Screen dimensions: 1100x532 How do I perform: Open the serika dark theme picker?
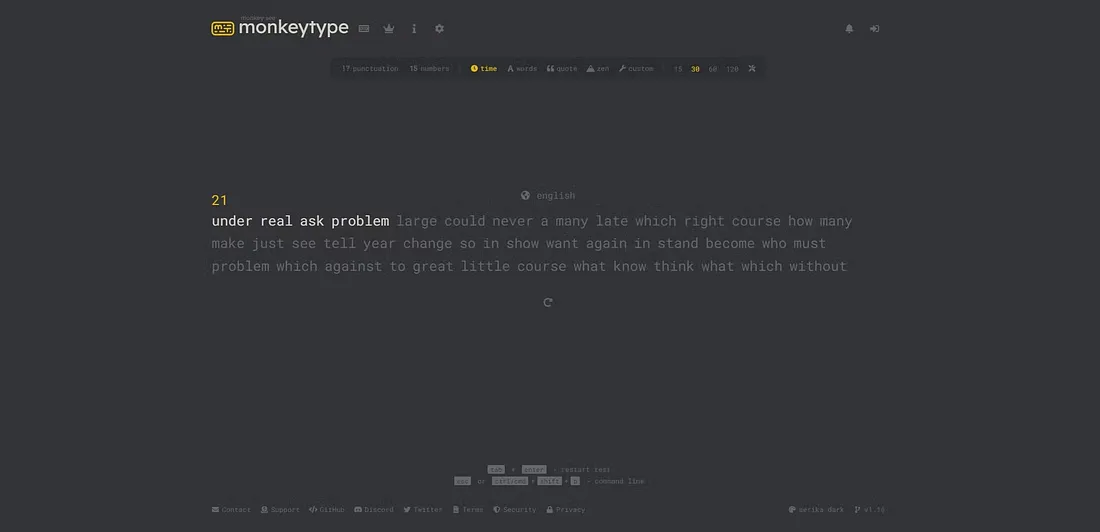point(816,510)
